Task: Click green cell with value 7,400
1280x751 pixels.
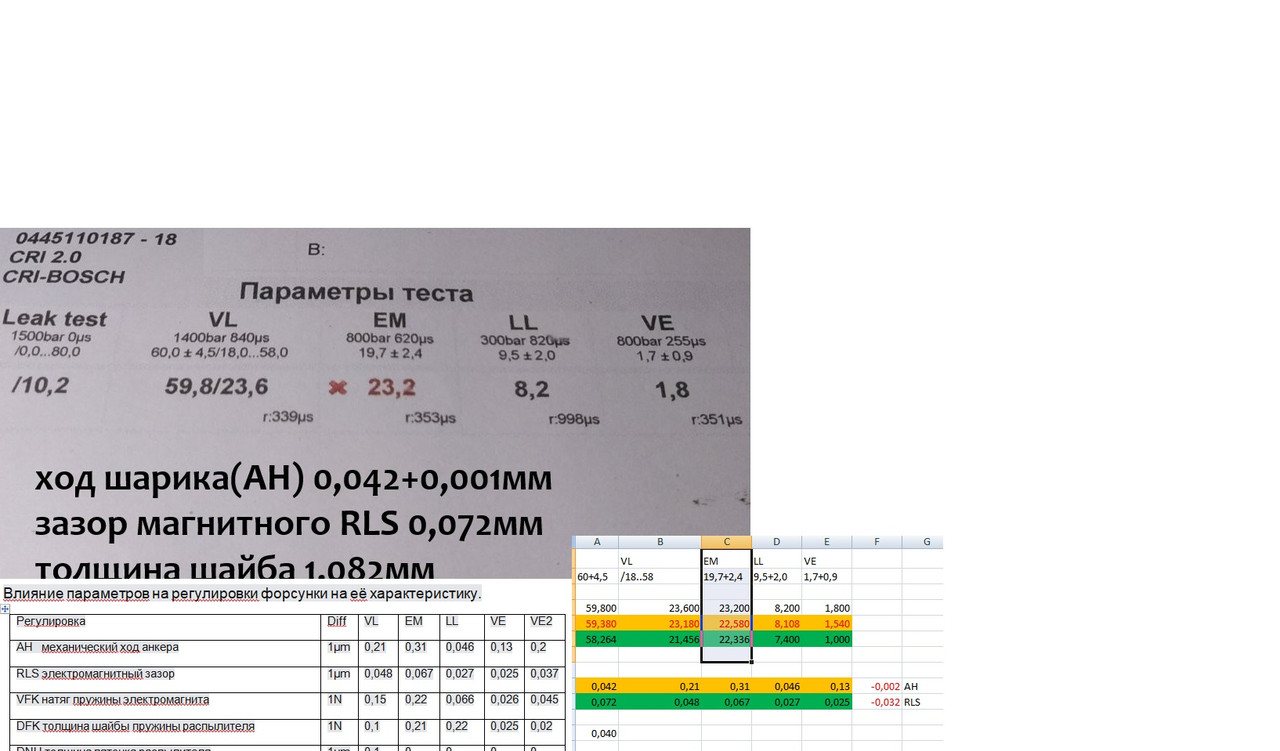Action: (x=776, y=639)
